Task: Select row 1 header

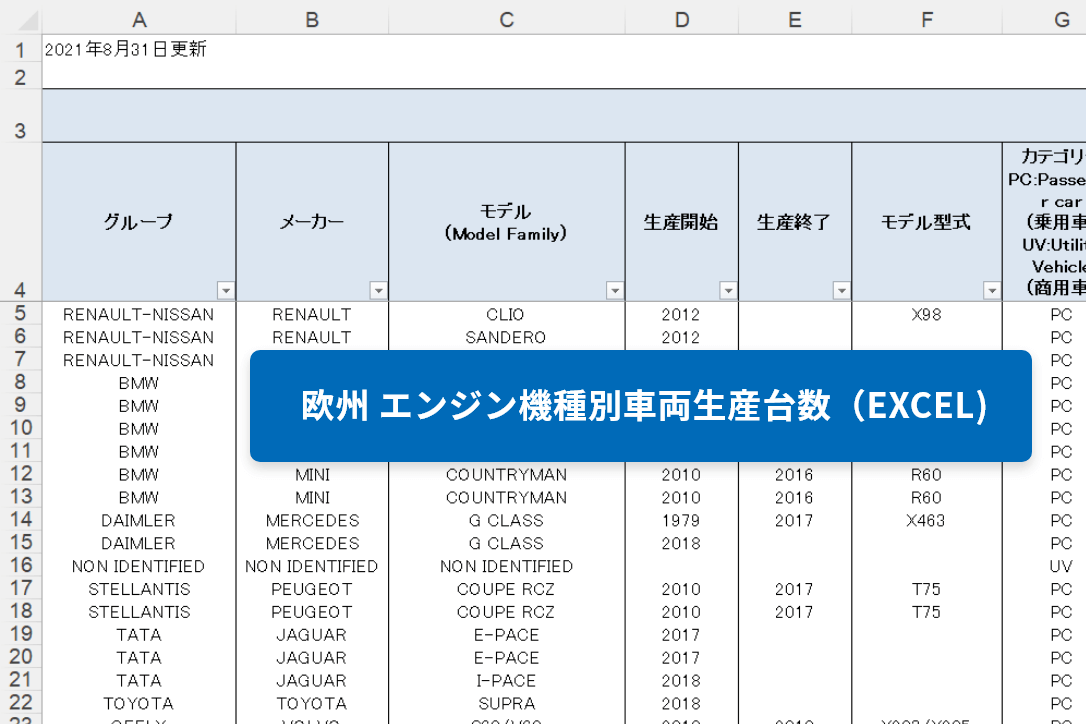Action: 20,50
